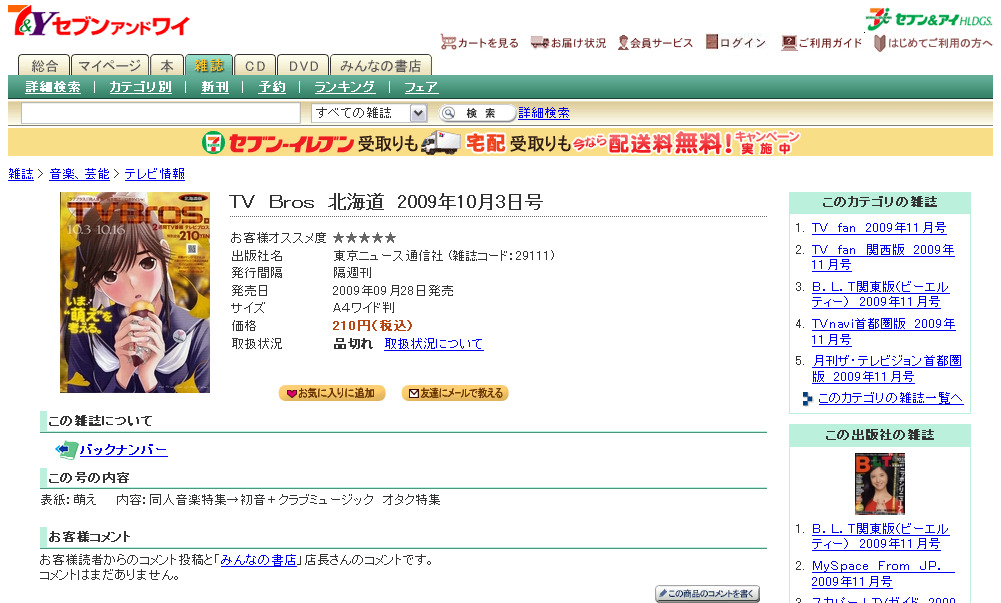This screenshot has height=603, width=1001.
Task: Click 友達にメールで教える button
Action: point(455,393)
